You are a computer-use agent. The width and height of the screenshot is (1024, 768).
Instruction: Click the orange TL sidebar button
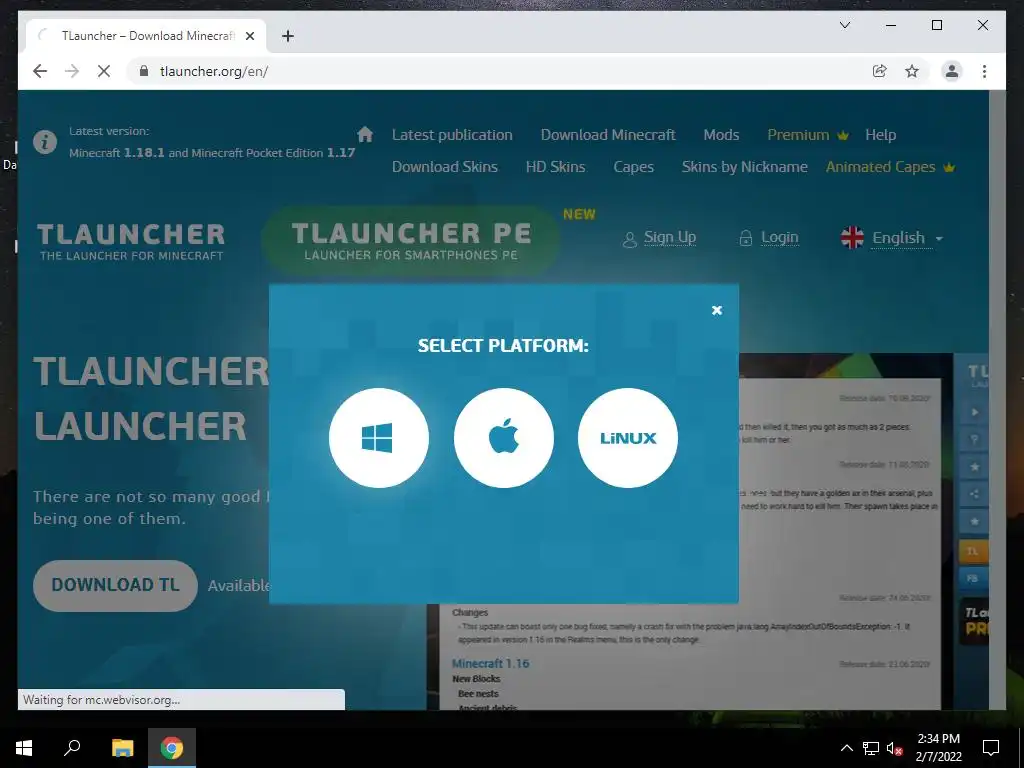(972, 551)
